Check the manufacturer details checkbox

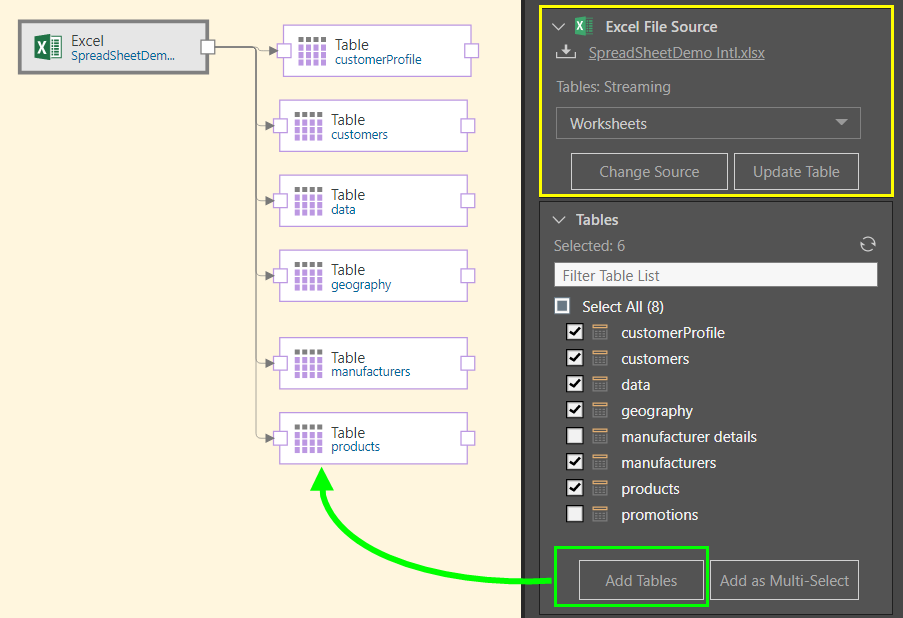coord(575,436)
